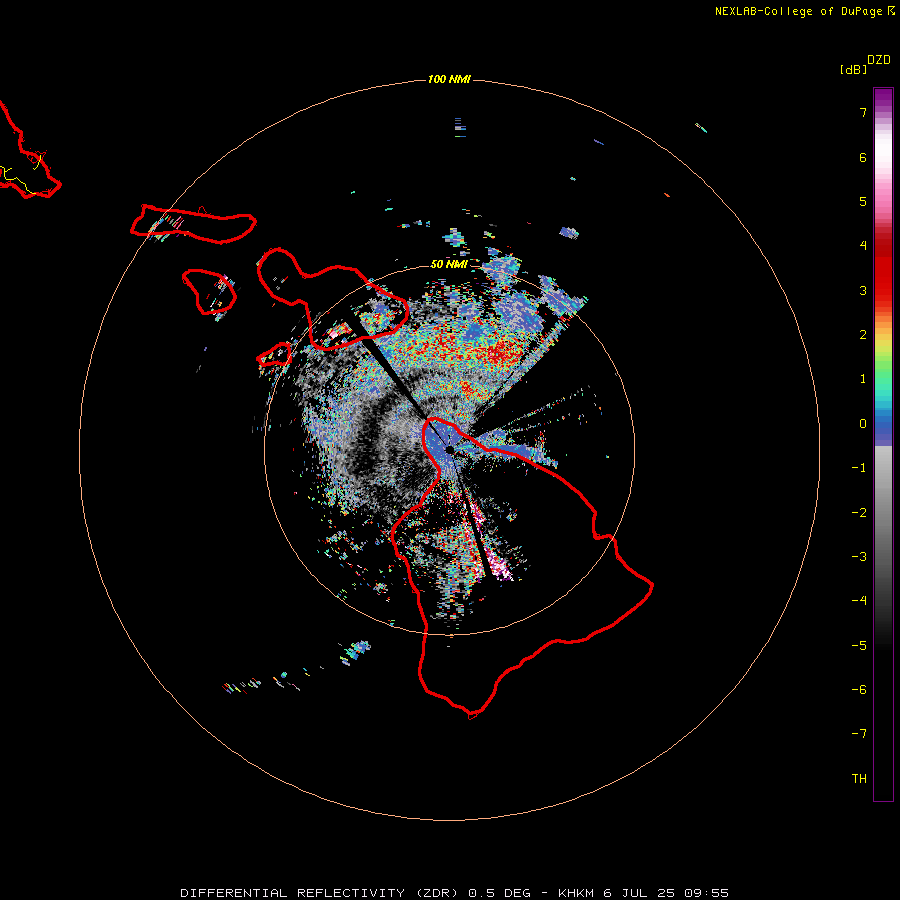
Task: Click the 6 value on legend scale
Action: [x=863, y=157]
